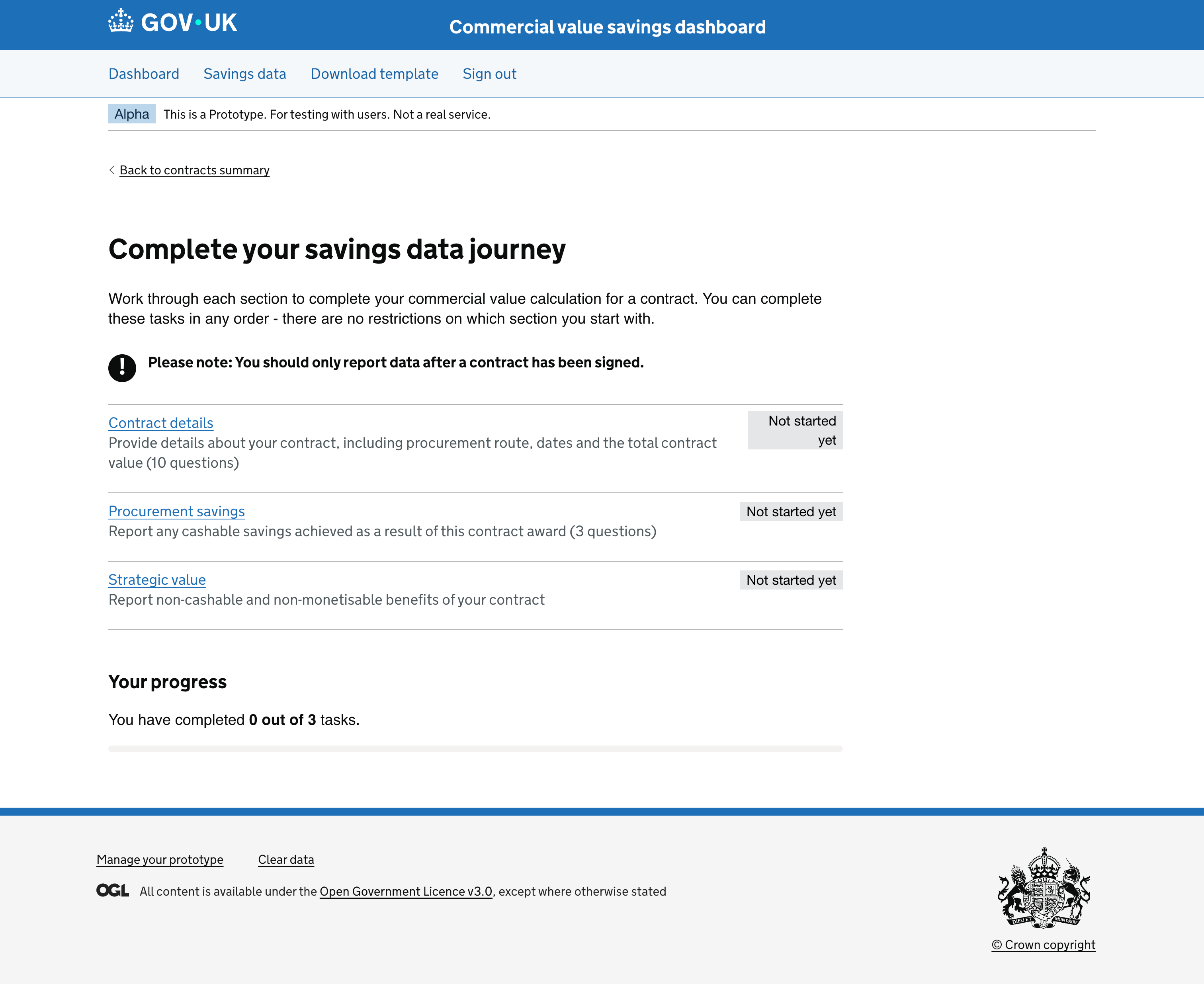Click the exclamation warning icon
The height and width of the screenshot is (984, 1204).
click(x=123, y=369)
